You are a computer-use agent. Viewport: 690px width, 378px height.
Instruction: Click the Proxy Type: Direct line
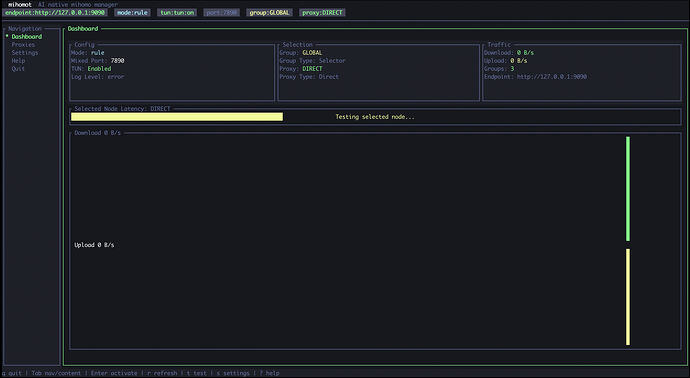309,77
